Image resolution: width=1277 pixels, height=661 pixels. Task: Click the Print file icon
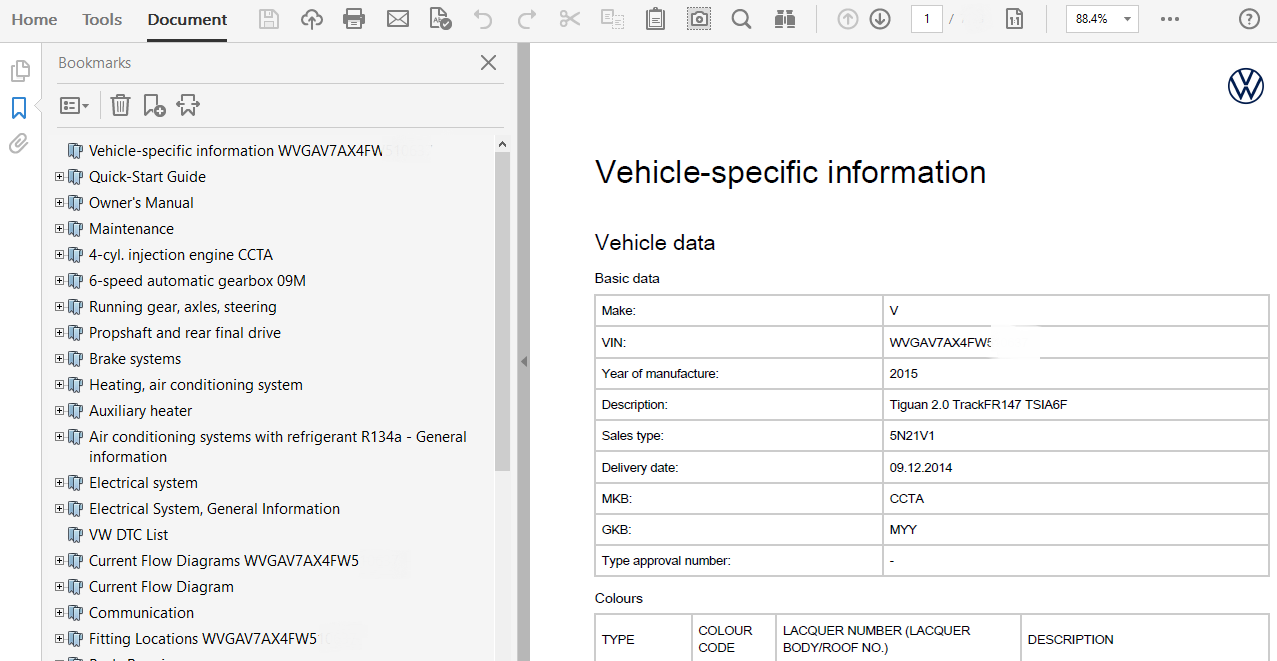click(x=353, y=19)
